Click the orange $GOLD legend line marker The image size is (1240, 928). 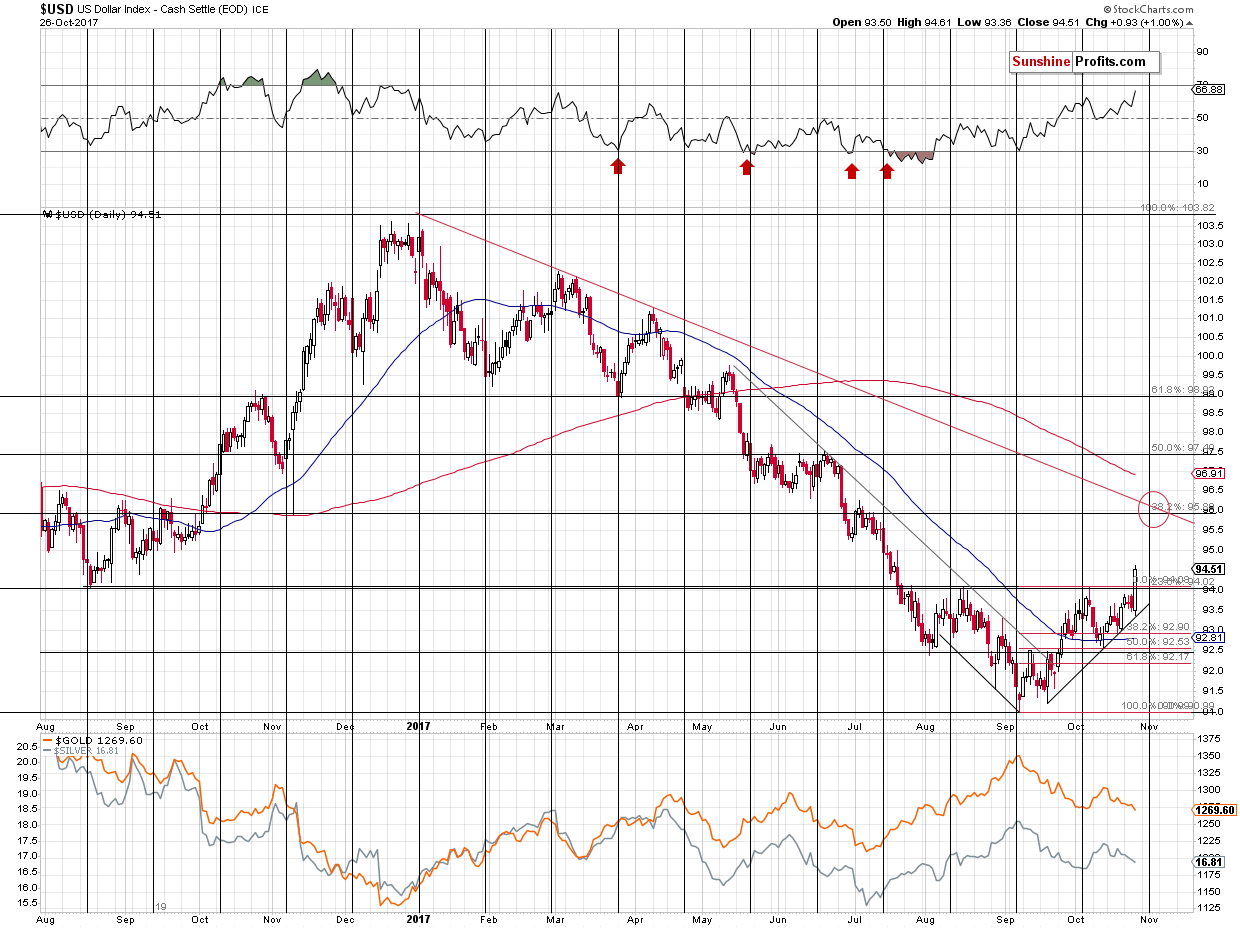48,741
